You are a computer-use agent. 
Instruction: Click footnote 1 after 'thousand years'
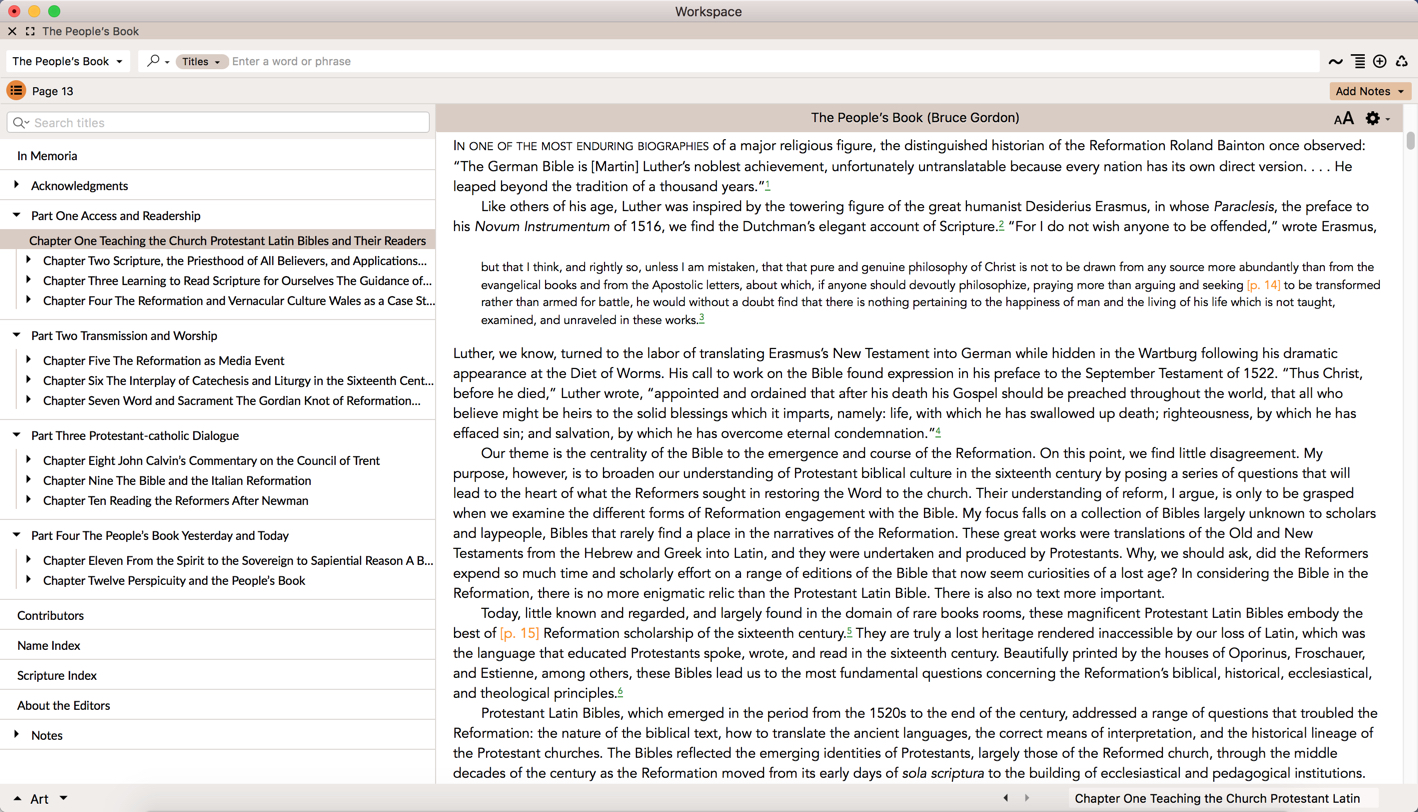tap(768, 185)
